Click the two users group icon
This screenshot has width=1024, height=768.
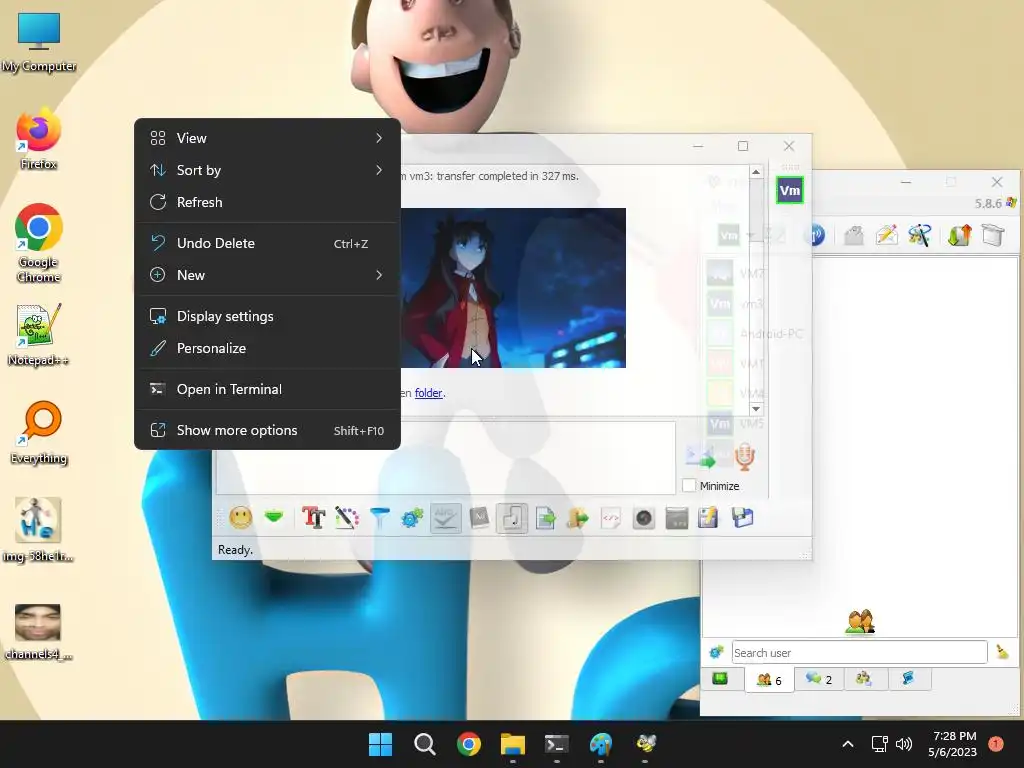860,621
